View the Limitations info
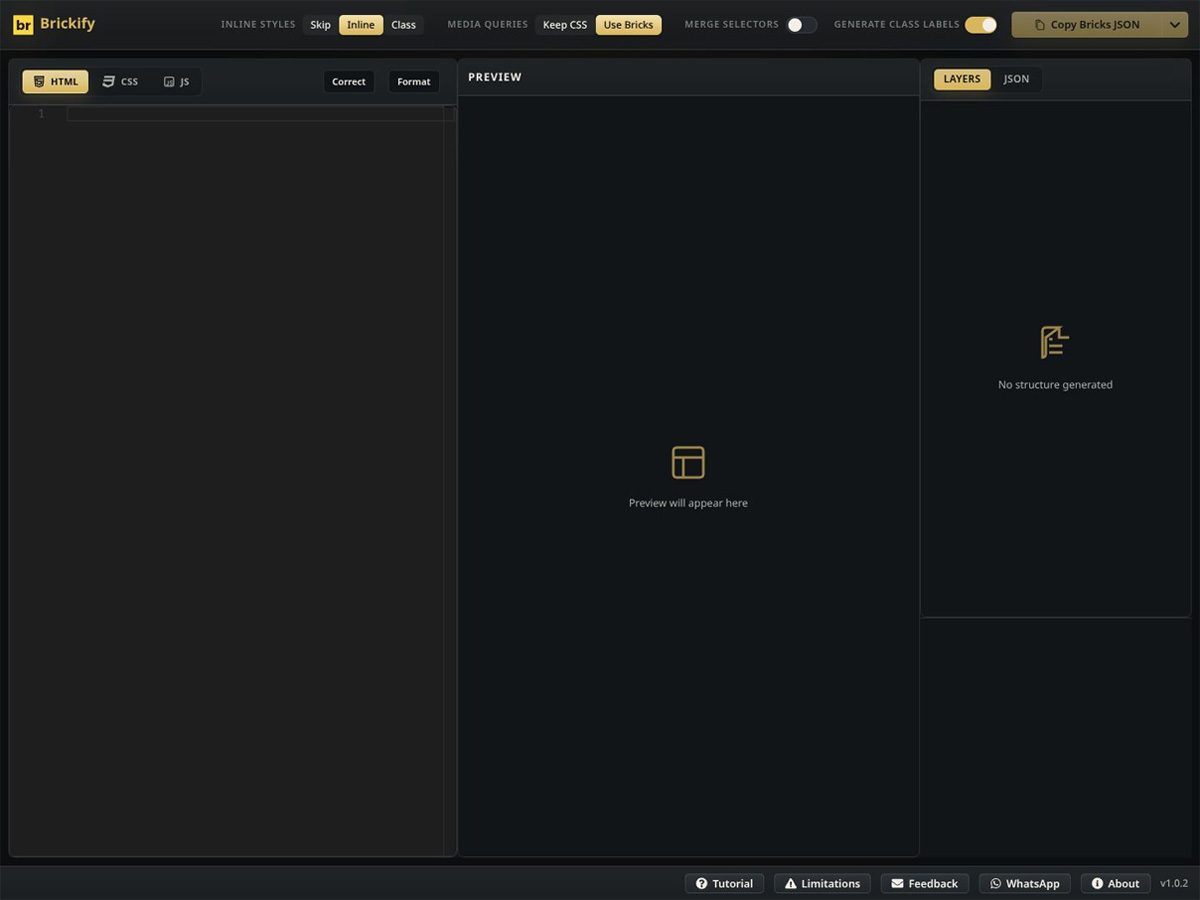This screenshot has width=1200, height=900. 822,884
